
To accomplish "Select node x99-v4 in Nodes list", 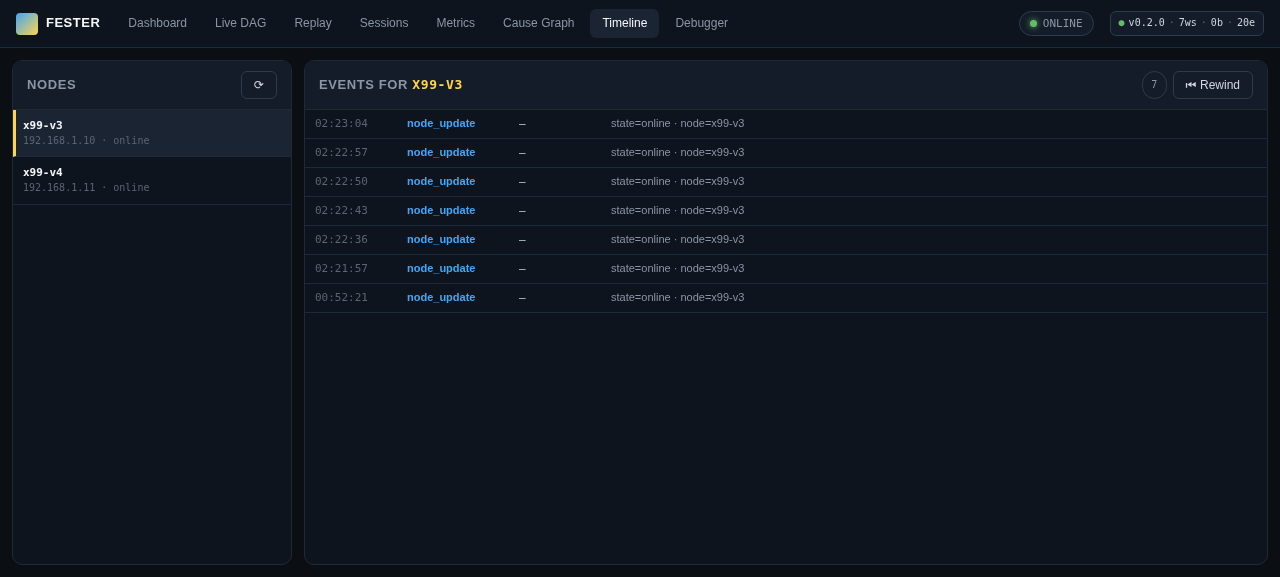I will (152, 180).
